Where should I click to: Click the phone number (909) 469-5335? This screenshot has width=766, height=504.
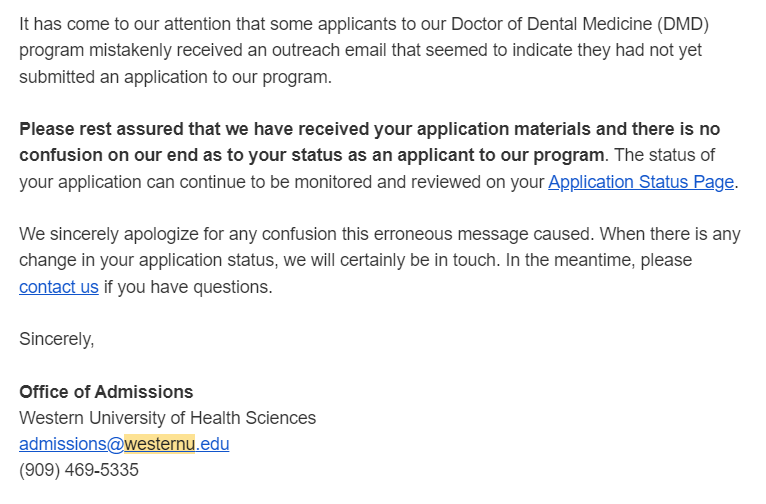click(79, 470)
